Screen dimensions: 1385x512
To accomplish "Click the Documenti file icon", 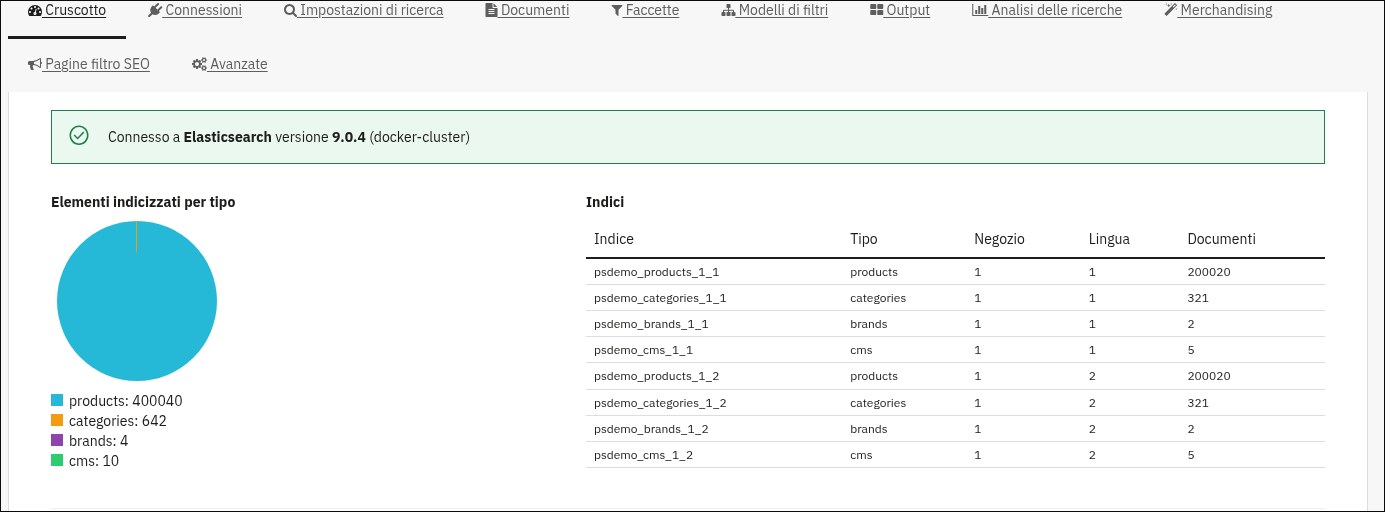I will [x=491, y=11].
